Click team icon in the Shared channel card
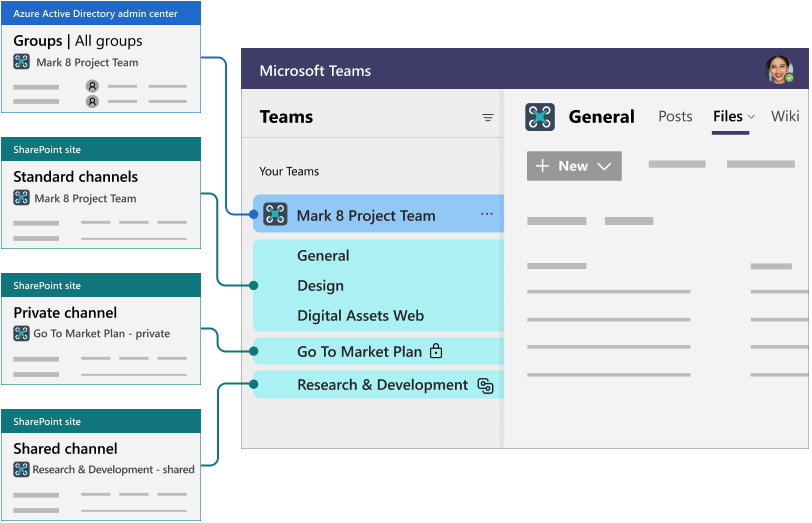The height and width of the screenshot is (523, 812). 21,469
